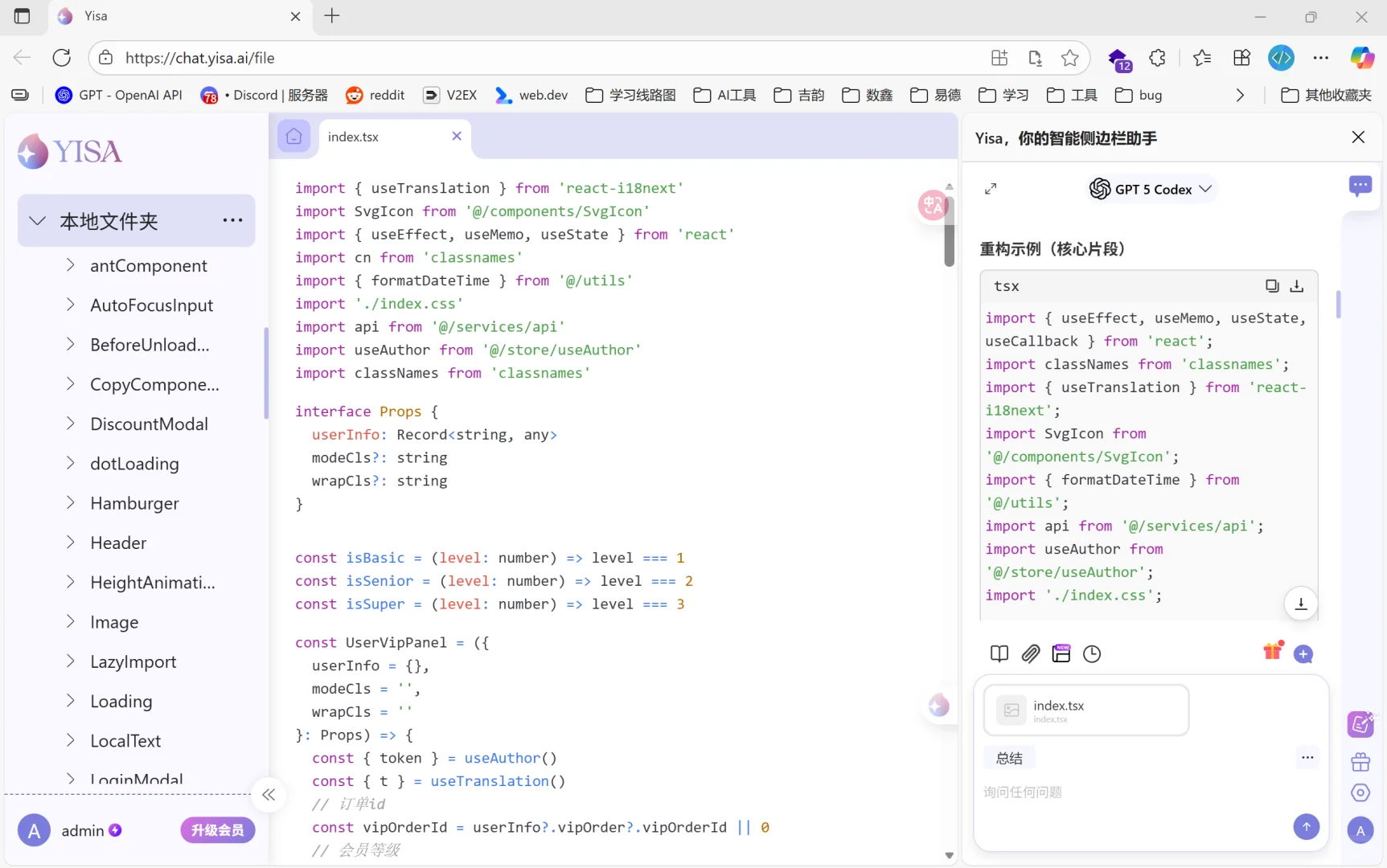Open the V2EX bookmark

(x=450, y=95)
